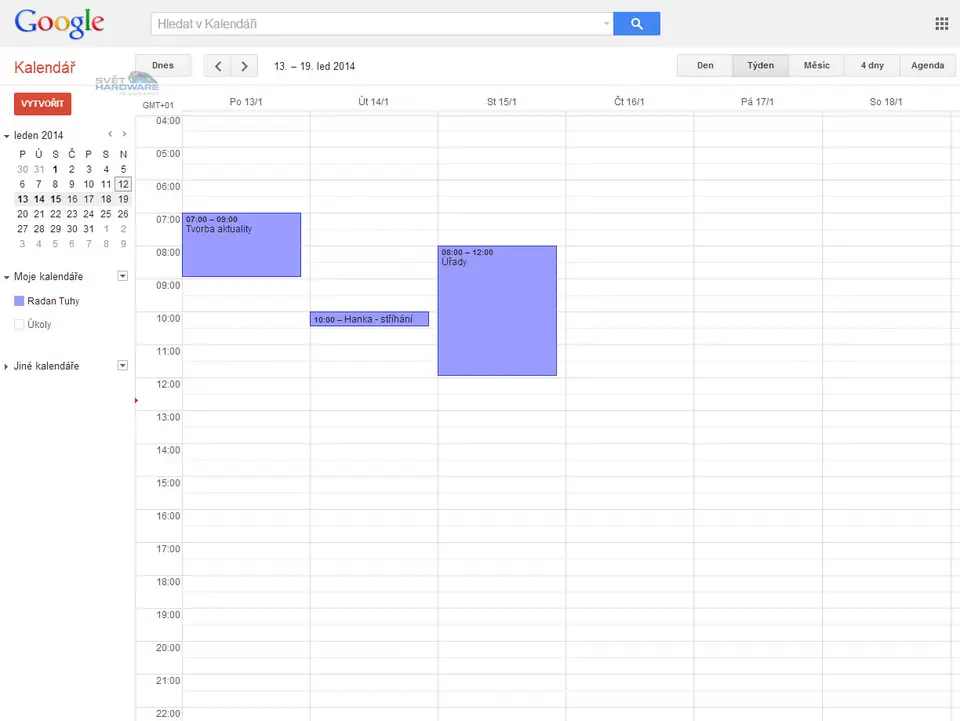Click the Dnes button
The image size is (960, 721).
[163, 66]
